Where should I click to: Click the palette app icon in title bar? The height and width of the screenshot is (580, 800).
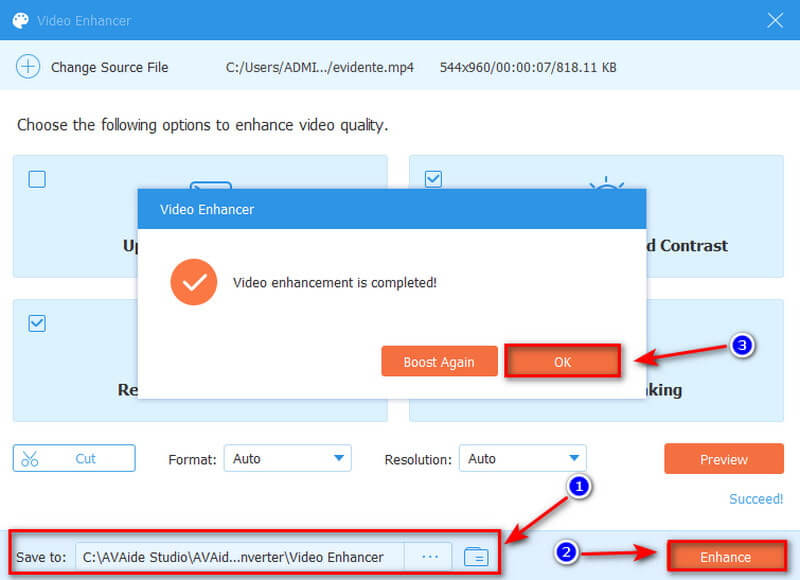point(19,20)
